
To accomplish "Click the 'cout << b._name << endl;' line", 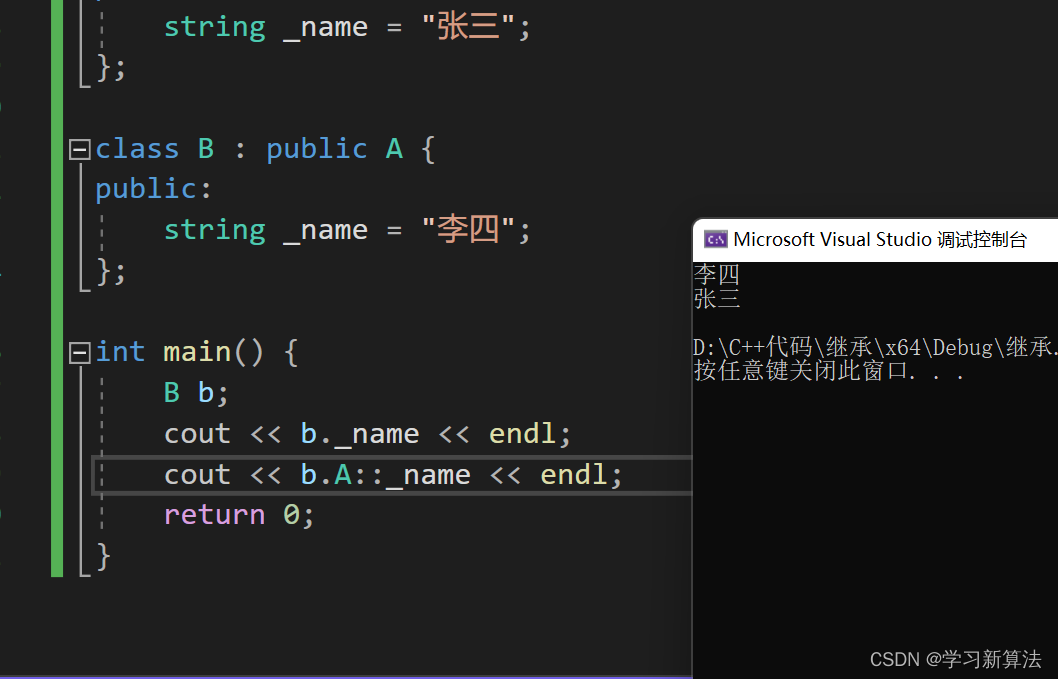I will (x=368, y=434).
